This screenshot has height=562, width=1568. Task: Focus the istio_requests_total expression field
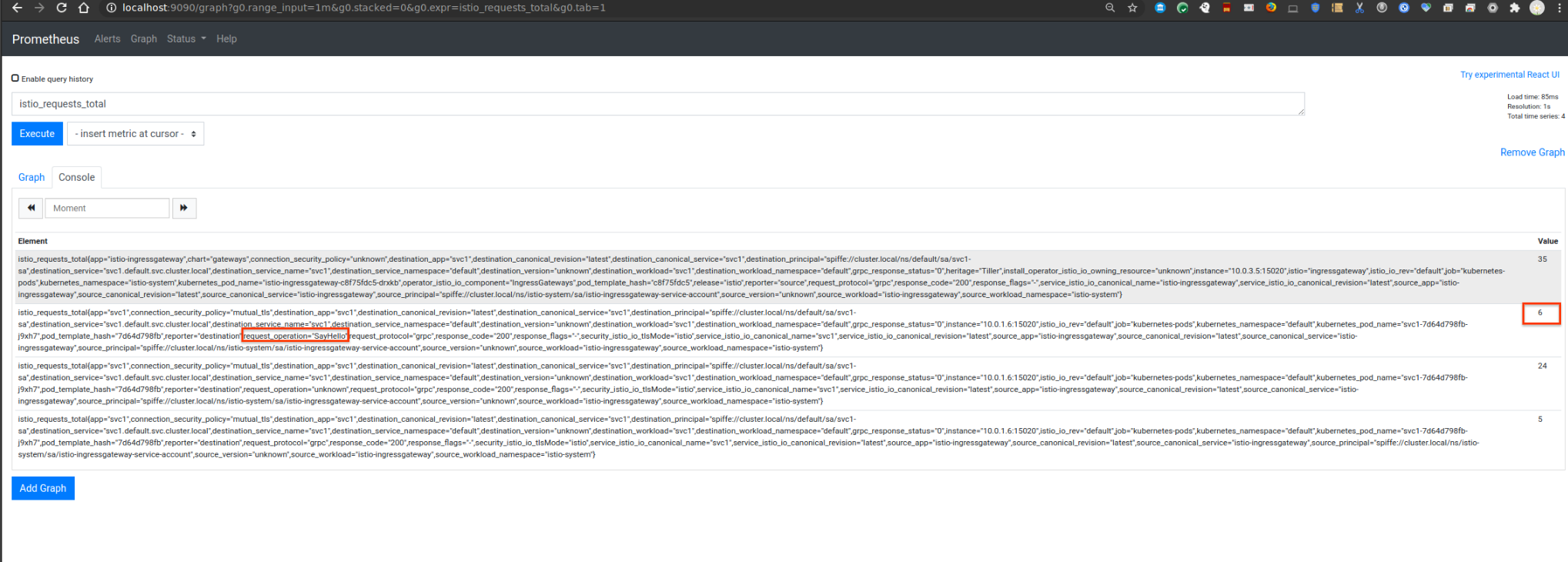pyautogui.click(x=658, y=104)
